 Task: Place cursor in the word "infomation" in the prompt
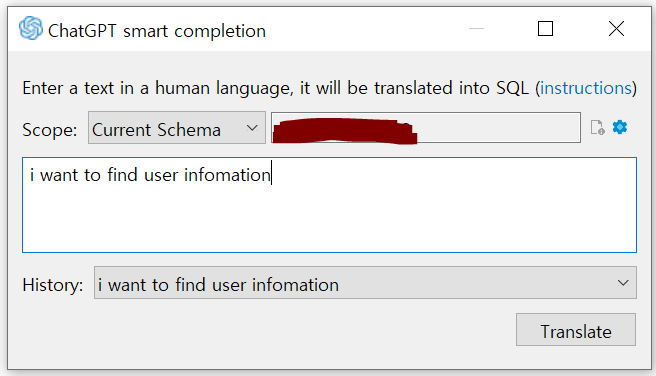pos(227,175)
